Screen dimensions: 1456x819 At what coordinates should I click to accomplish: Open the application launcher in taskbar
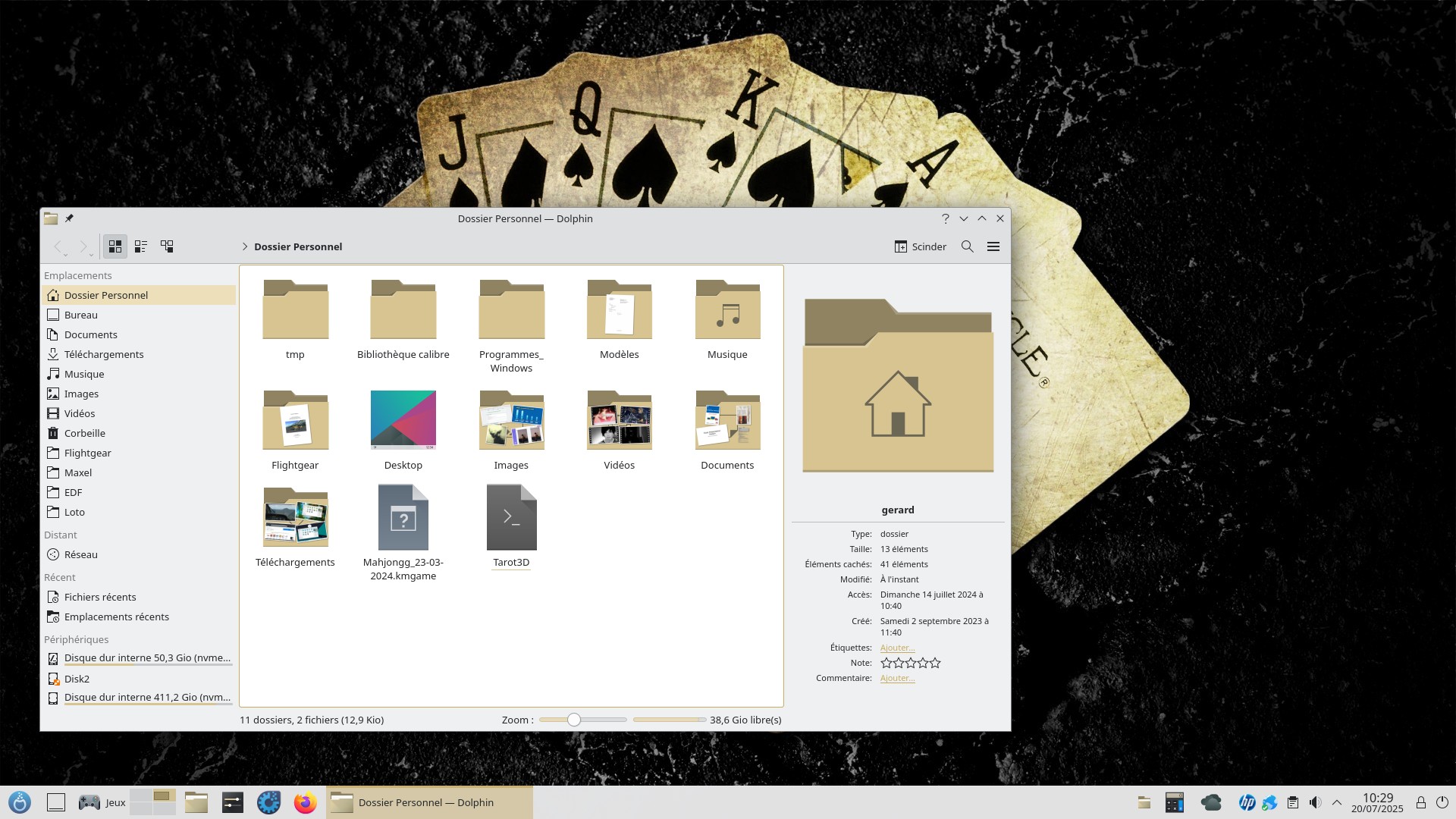point(20,802)
